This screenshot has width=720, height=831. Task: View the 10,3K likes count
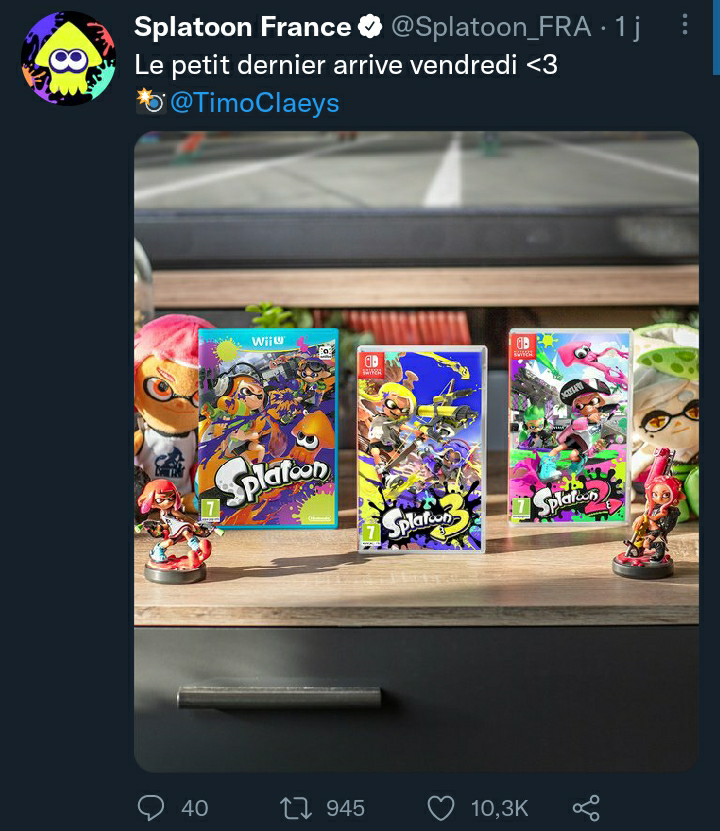(500, 809)
